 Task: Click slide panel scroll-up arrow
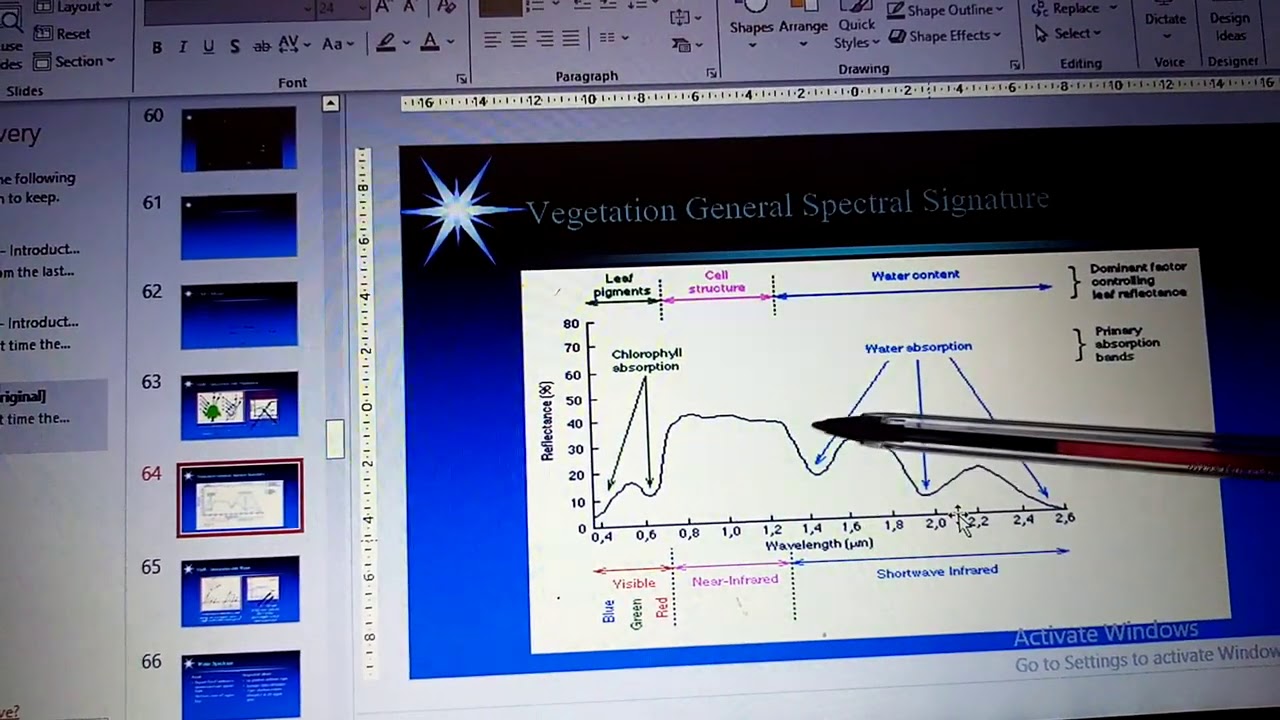pyautogui.click(x=330, y=103)
